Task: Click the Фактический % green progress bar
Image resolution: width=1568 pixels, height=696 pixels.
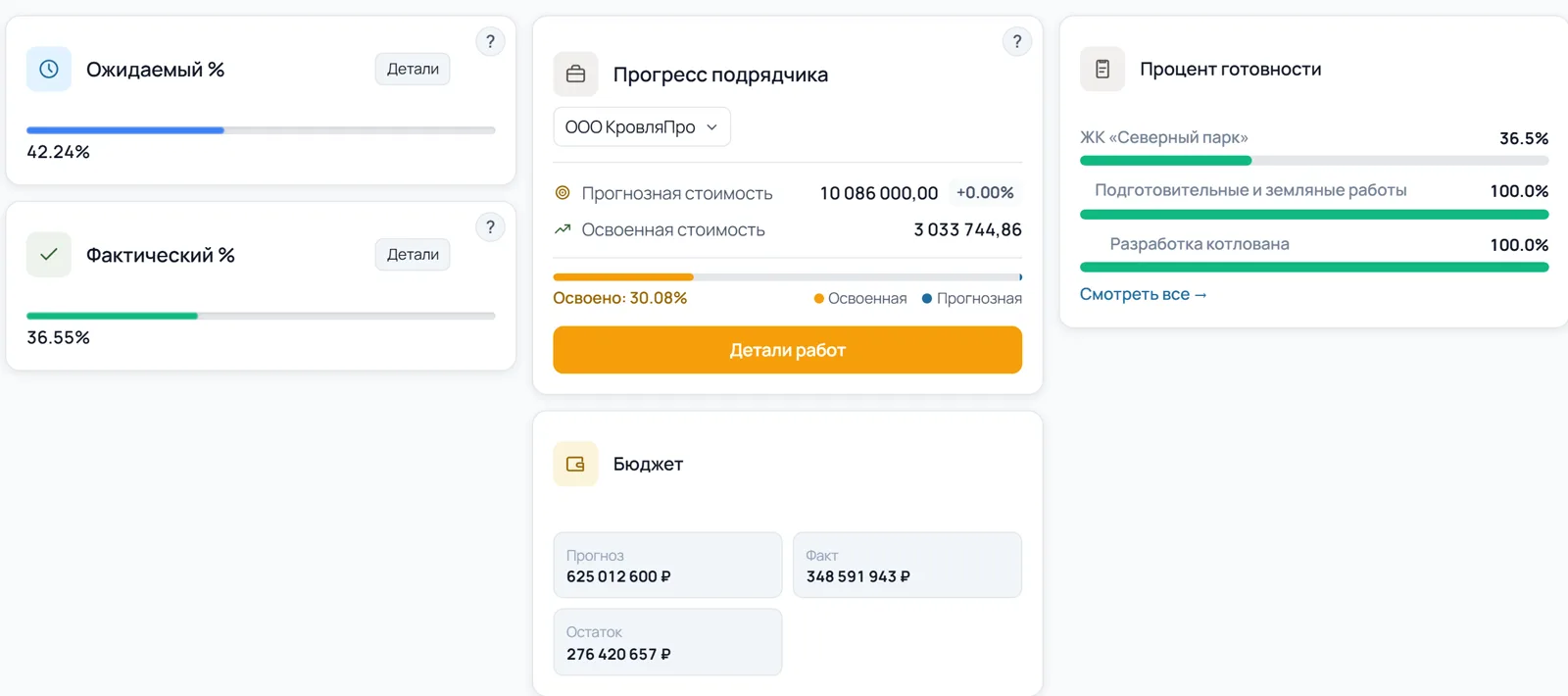Action: pyautogui.click(x=261, y=316)
